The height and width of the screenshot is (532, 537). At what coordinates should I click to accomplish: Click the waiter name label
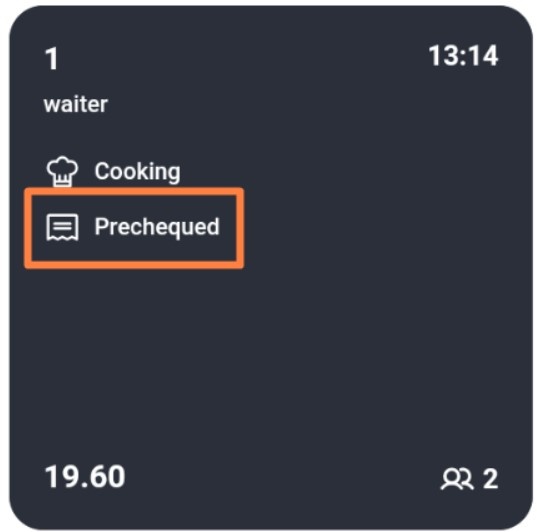76,104
